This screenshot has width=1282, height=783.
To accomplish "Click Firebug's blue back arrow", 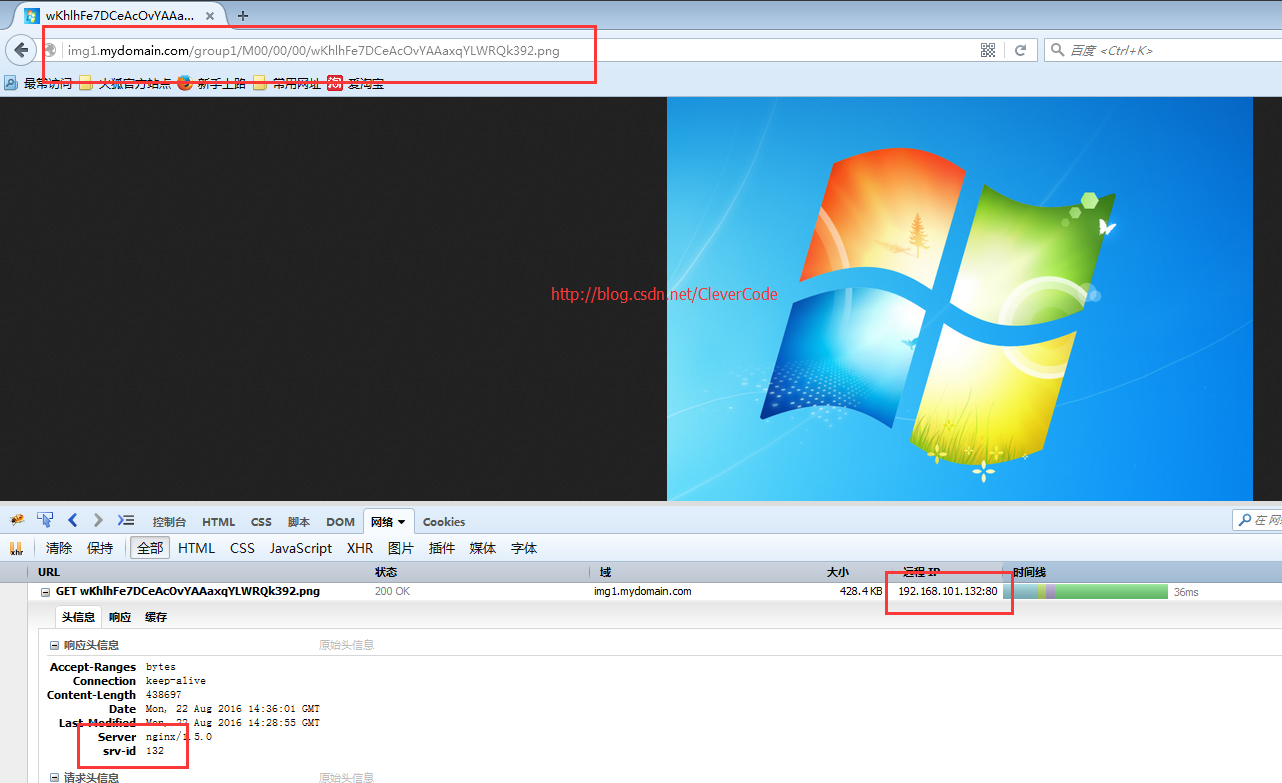I will point(72,520).
